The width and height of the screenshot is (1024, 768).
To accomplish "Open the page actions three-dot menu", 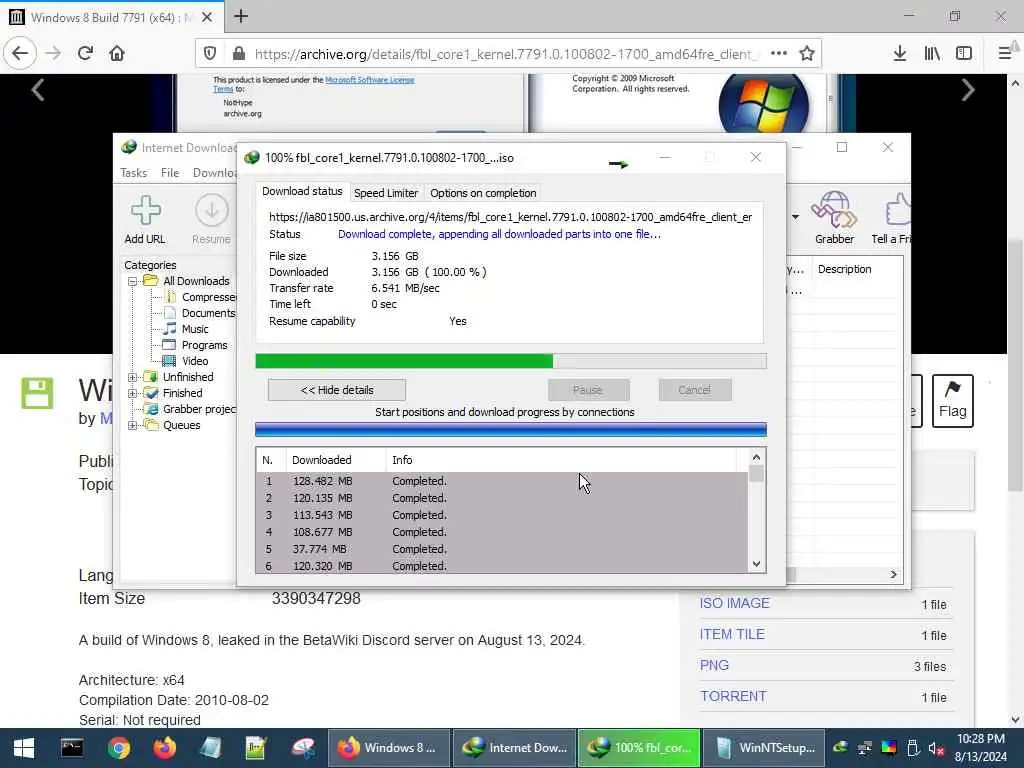I will [x=778, y=54].
